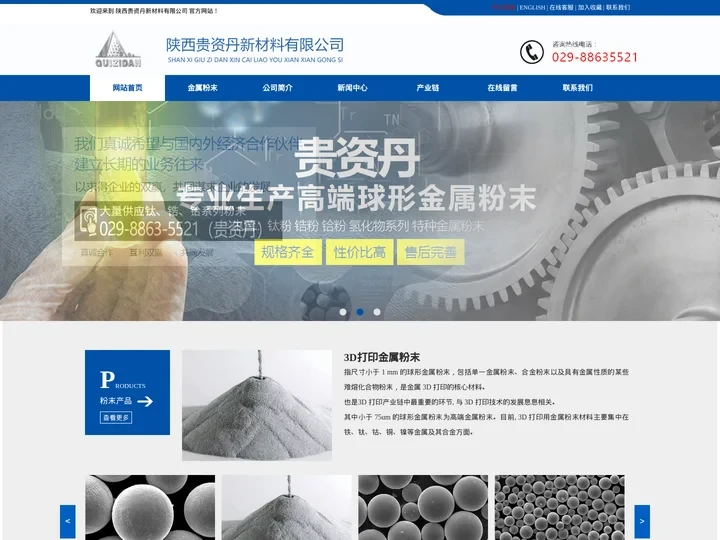
Task: Select third banner slide dot
Action: pyautogui.click(x=377, y=312)
